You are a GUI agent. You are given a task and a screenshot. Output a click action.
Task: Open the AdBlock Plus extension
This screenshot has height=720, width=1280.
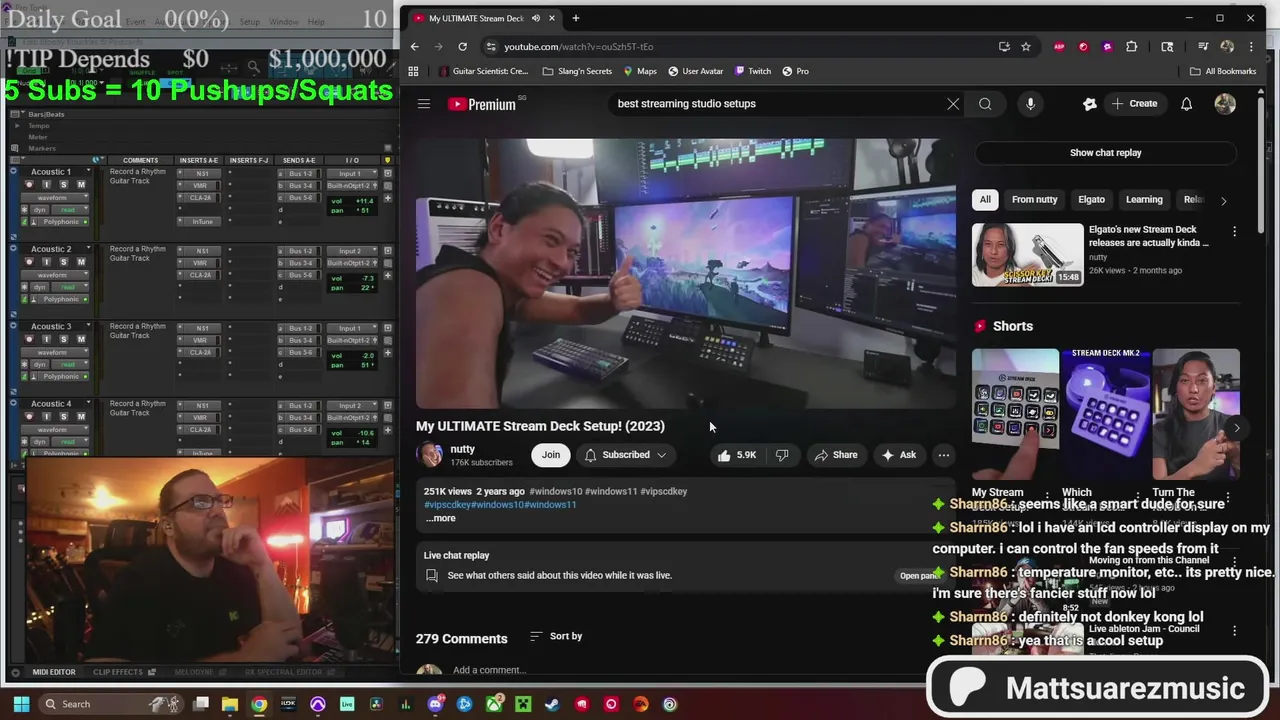(x=1059, y=46)
